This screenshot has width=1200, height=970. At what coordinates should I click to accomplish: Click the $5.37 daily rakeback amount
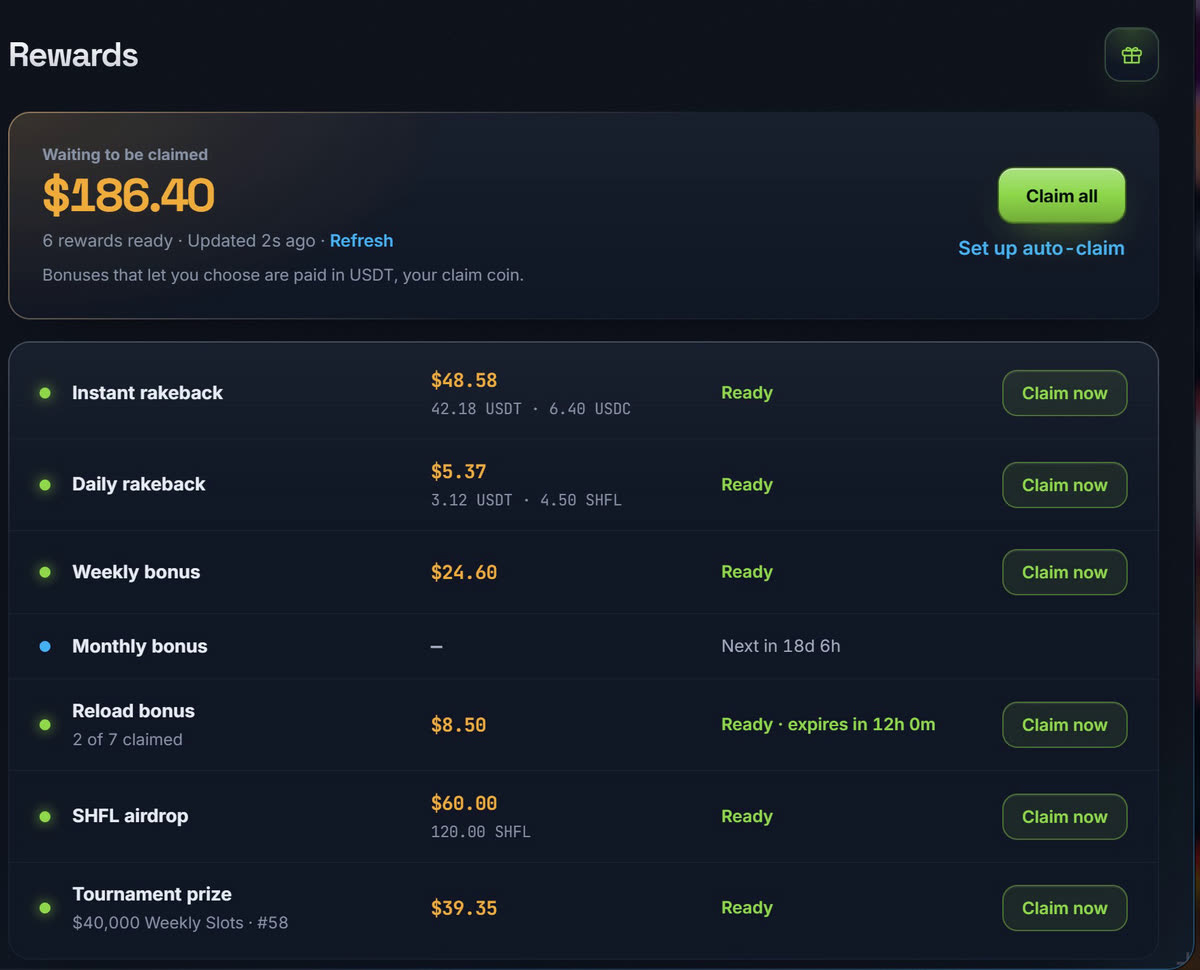tap(458, 471)
